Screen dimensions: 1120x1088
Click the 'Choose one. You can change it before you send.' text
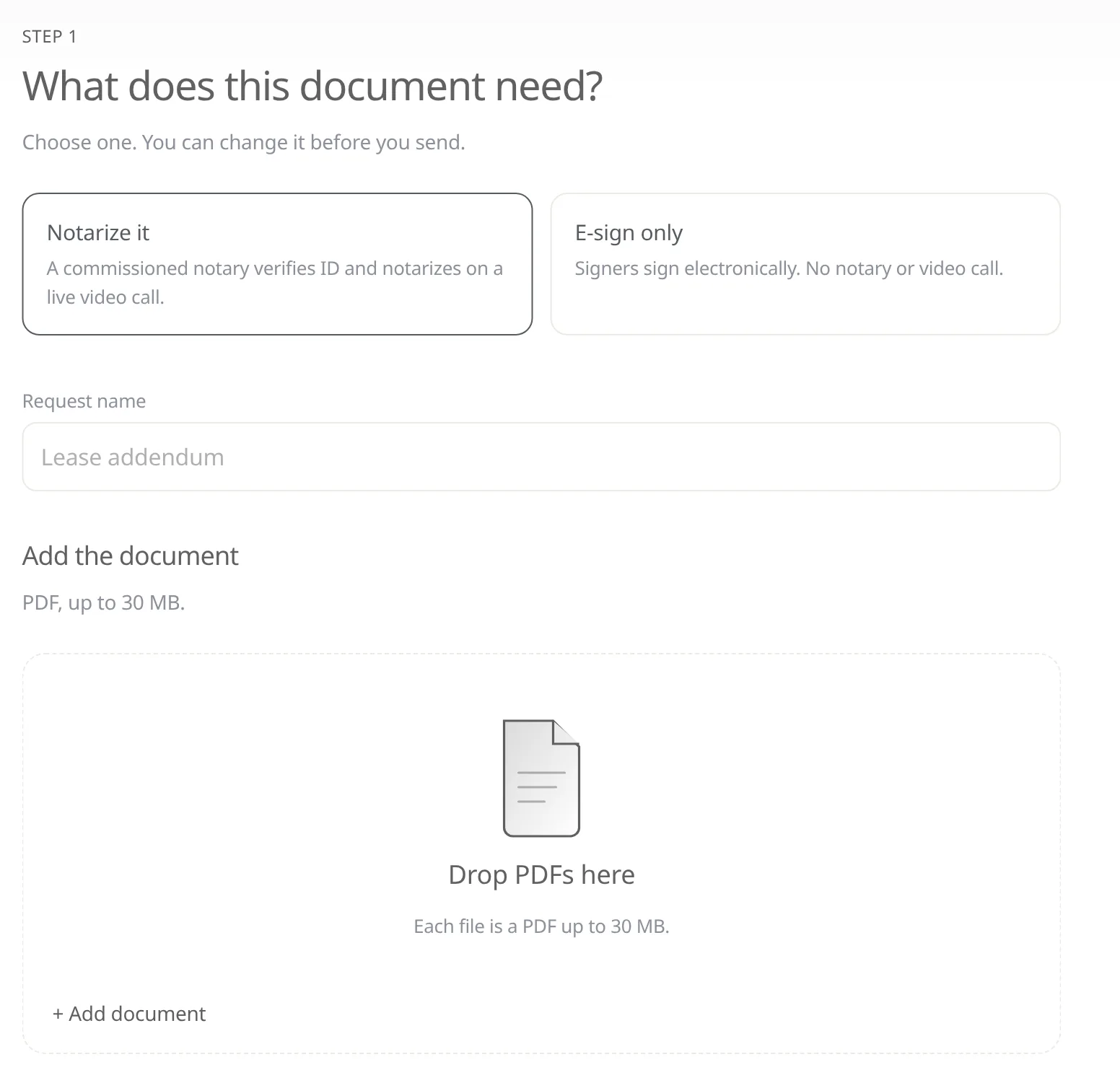pos(243,143)
